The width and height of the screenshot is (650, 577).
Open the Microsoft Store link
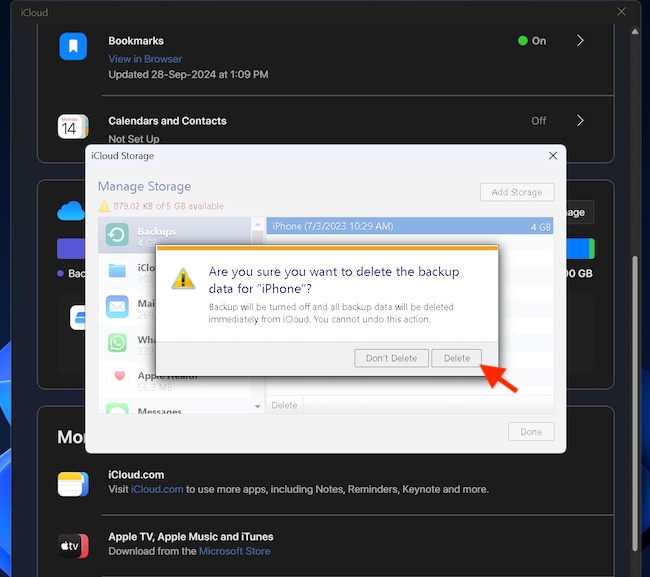coord(234,551)
